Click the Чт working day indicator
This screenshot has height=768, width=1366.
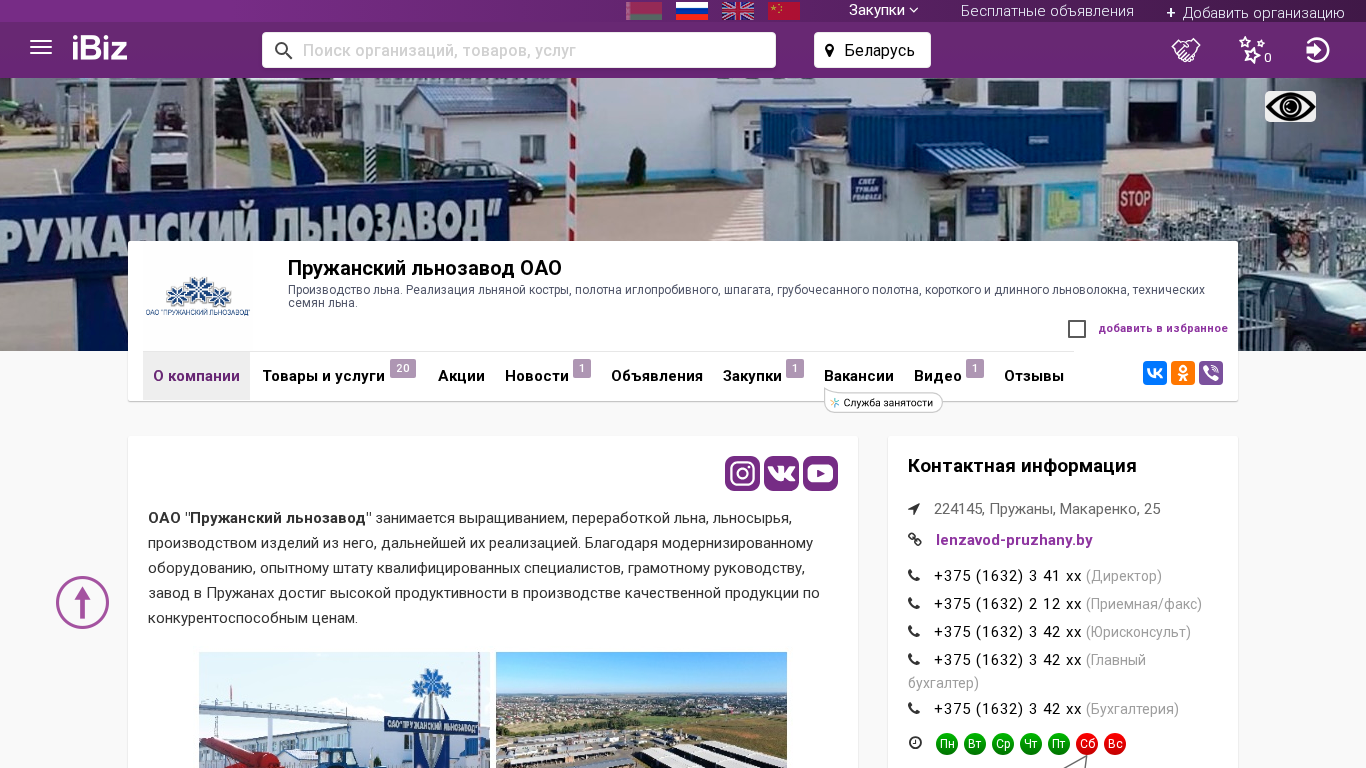click(1031, 744)
